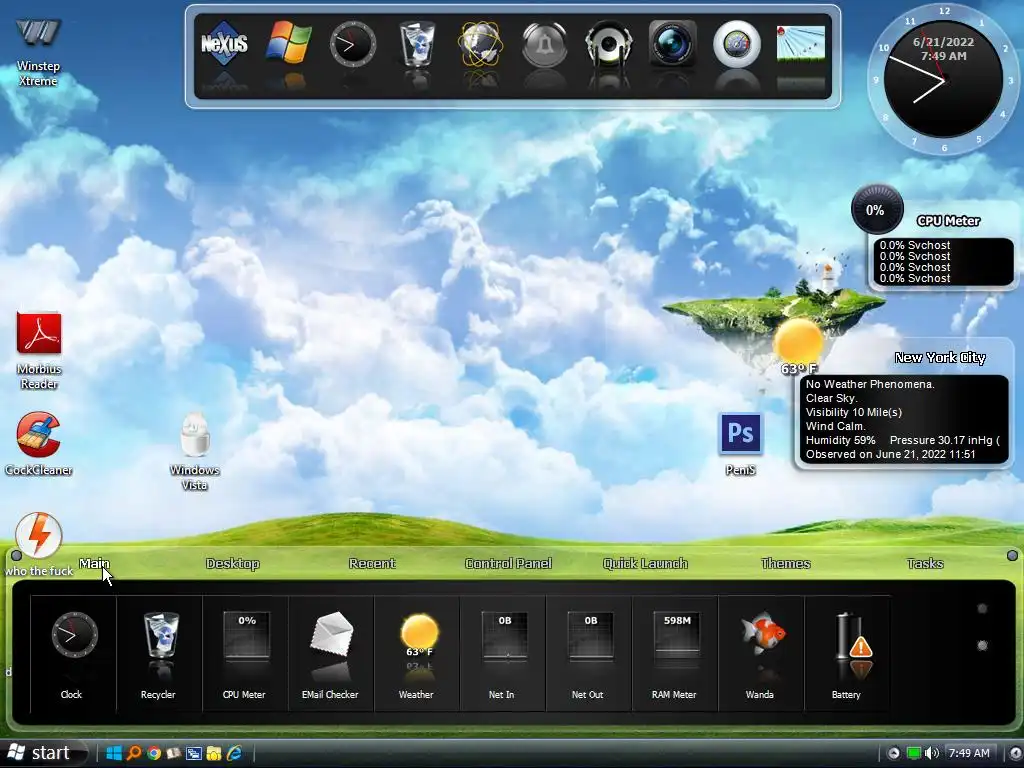Open the Nexus logo in the top dock
This screenshot has height=768, width=1024.
click(x=224, y=43)
